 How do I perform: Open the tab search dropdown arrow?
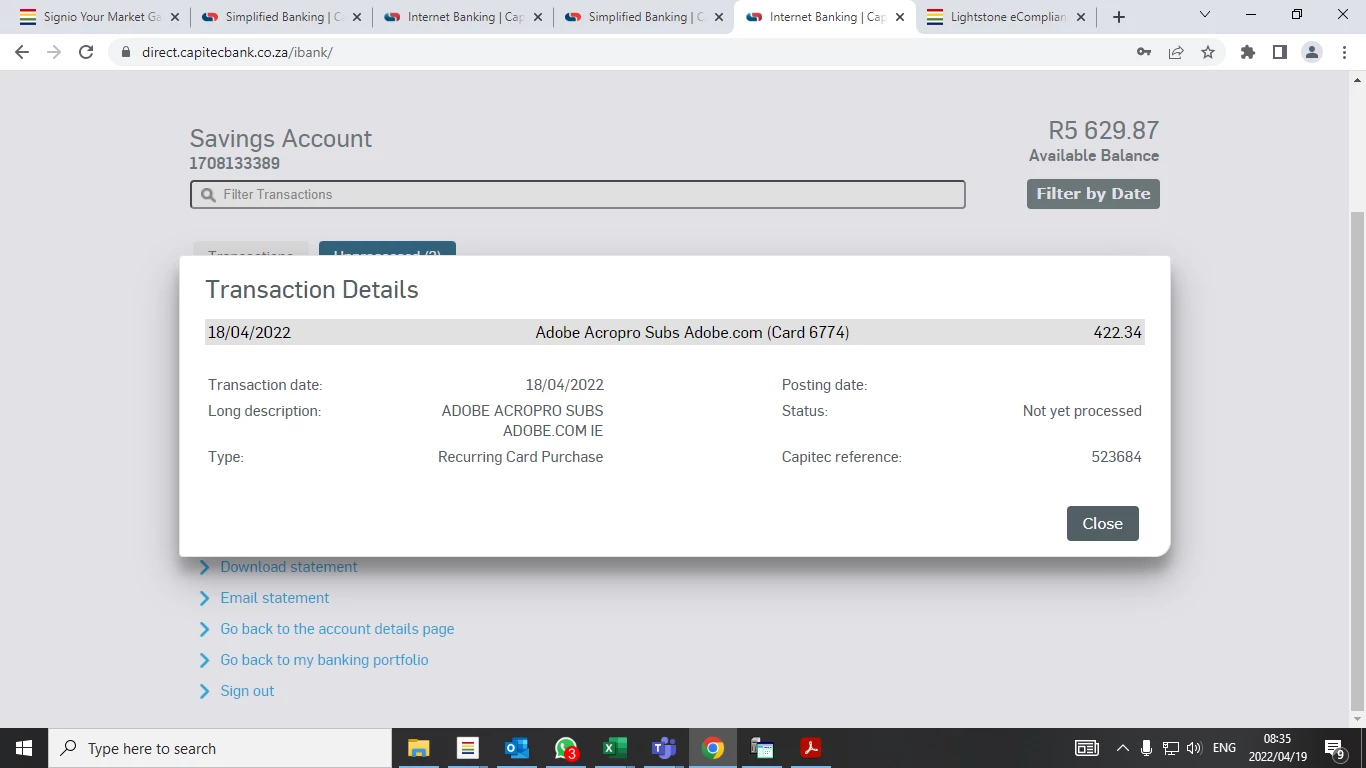coord(1205,15)
